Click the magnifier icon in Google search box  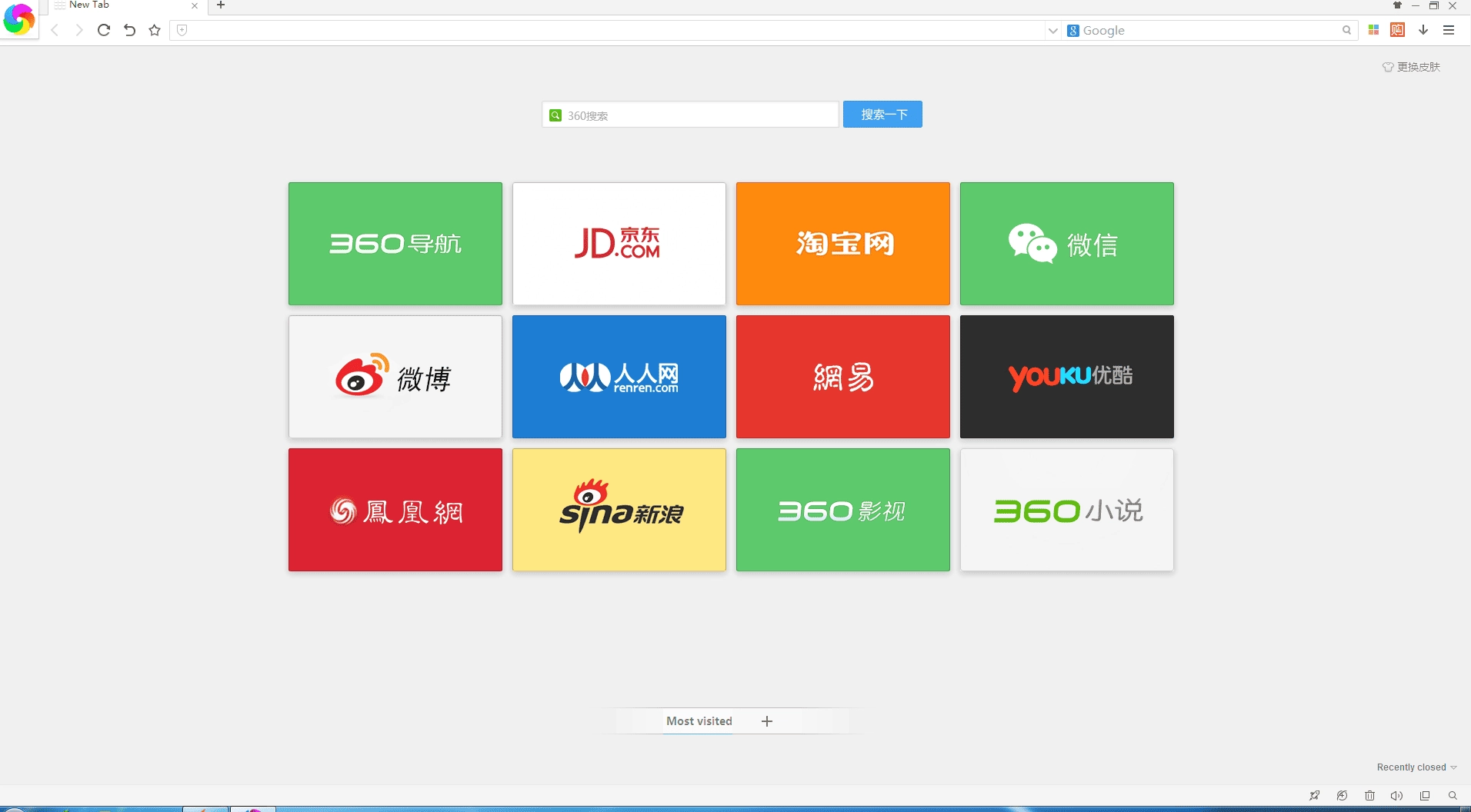click(x=1346, y=31)
